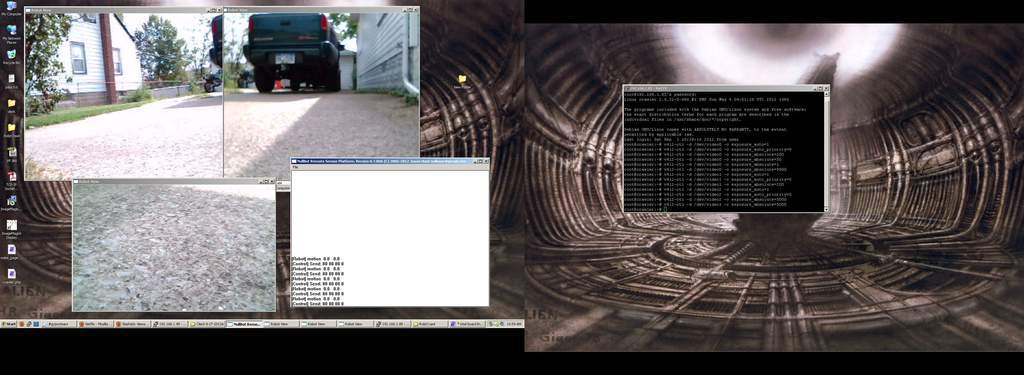Open the File menu in NullBot window

tap(295, 168)
